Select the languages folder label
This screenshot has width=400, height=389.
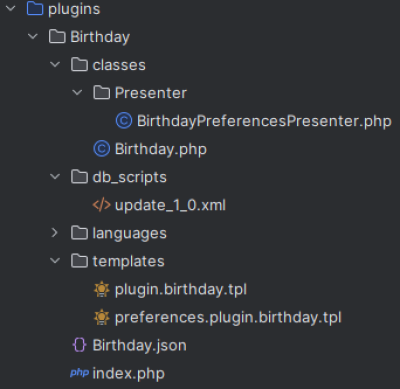129,233
